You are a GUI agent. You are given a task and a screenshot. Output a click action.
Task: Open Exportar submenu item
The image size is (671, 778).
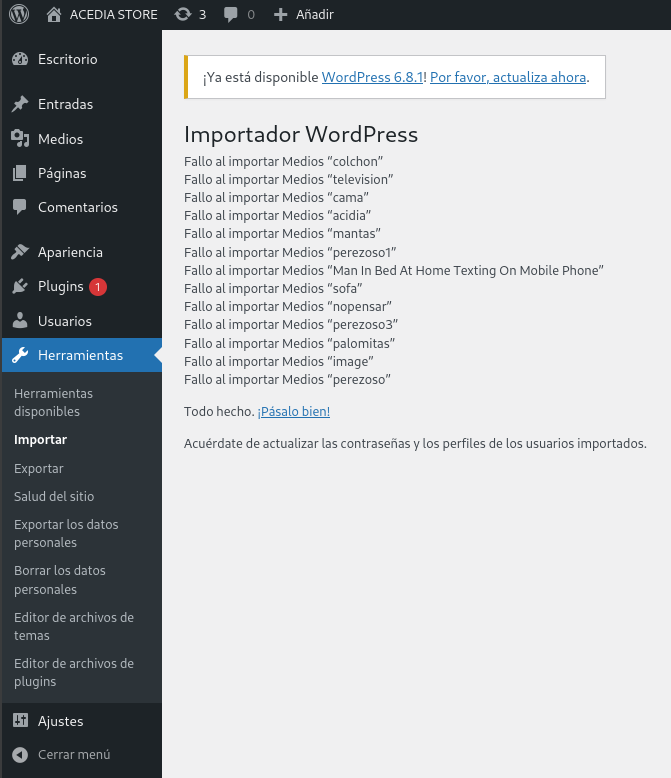(39, 468)
